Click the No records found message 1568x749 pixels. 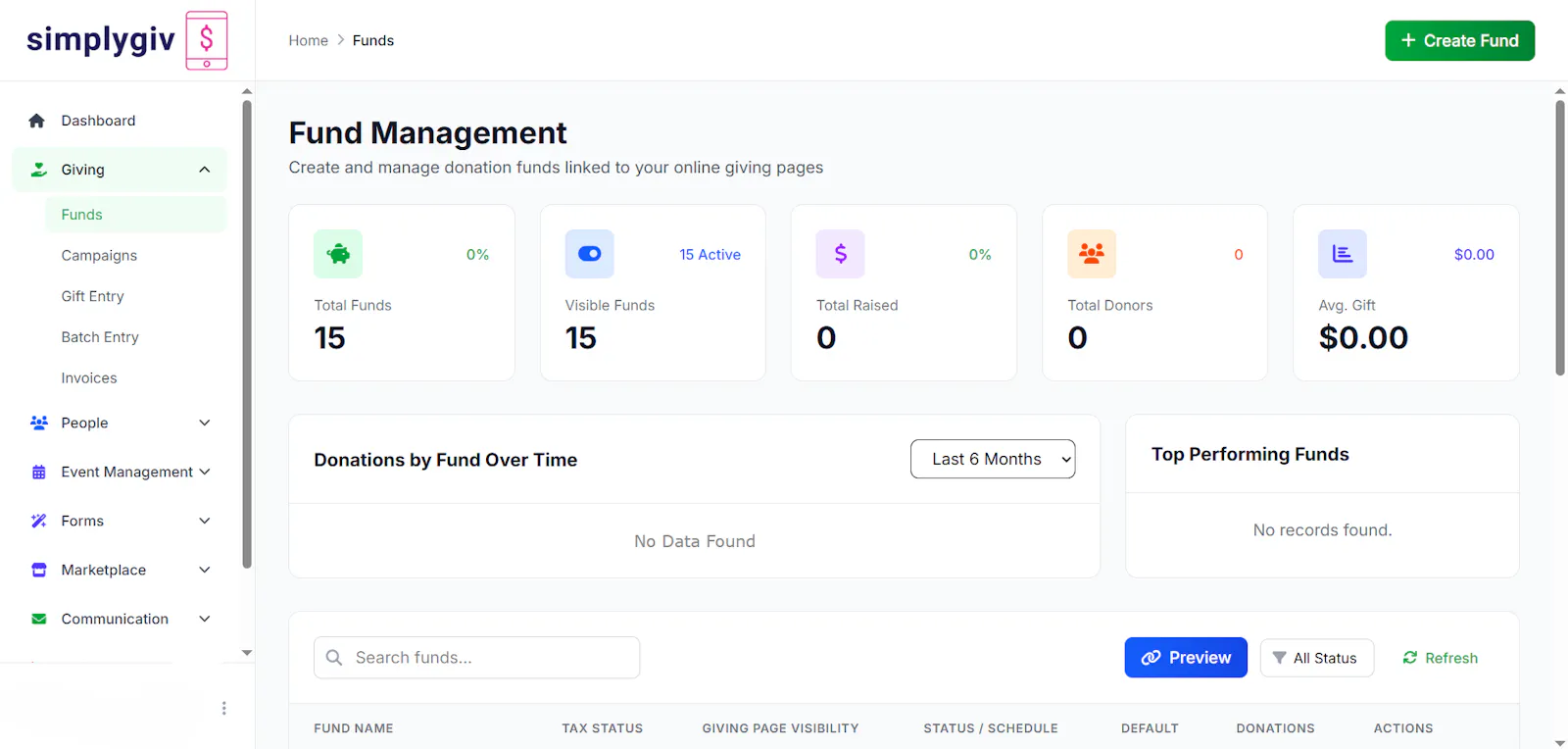point(1322,530)
